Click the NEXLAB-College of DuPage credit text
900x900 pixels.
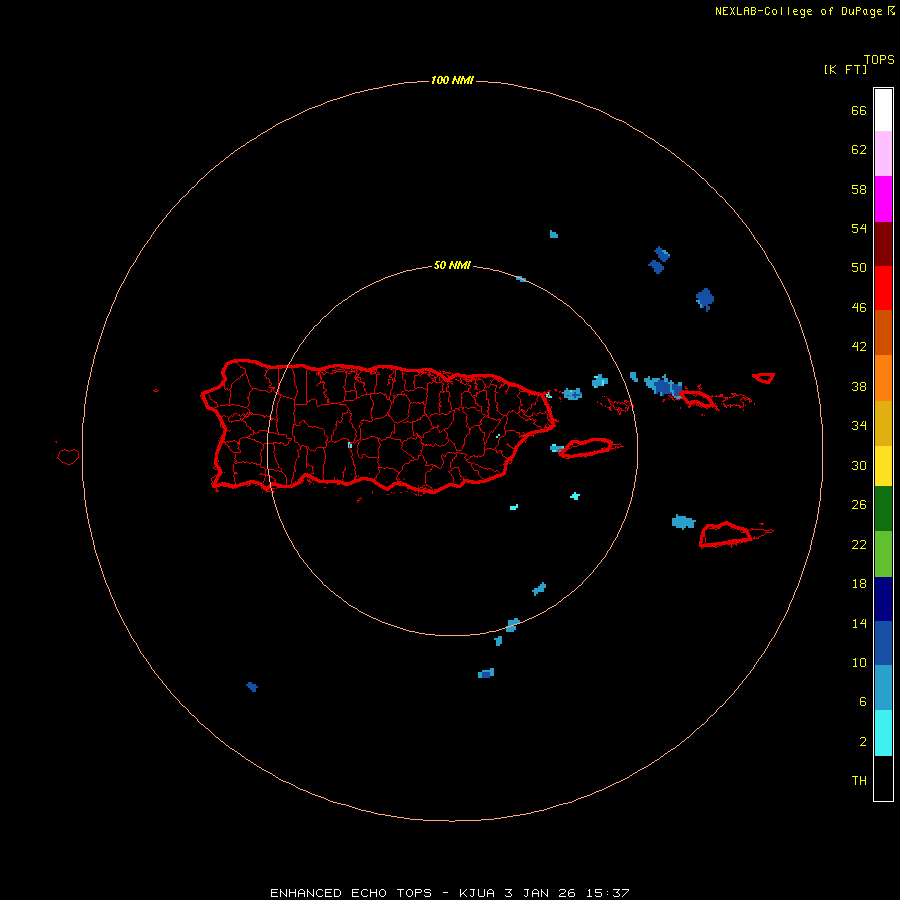[x=798, y=11]
